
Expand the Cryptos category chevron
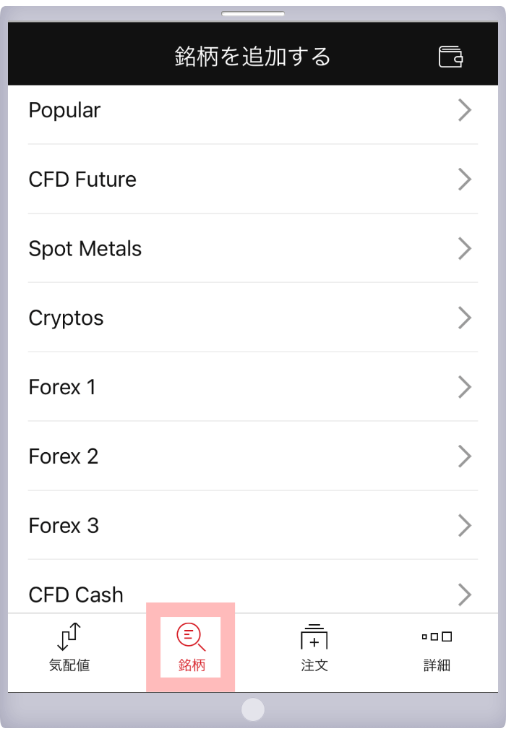(x=465, y=318)
